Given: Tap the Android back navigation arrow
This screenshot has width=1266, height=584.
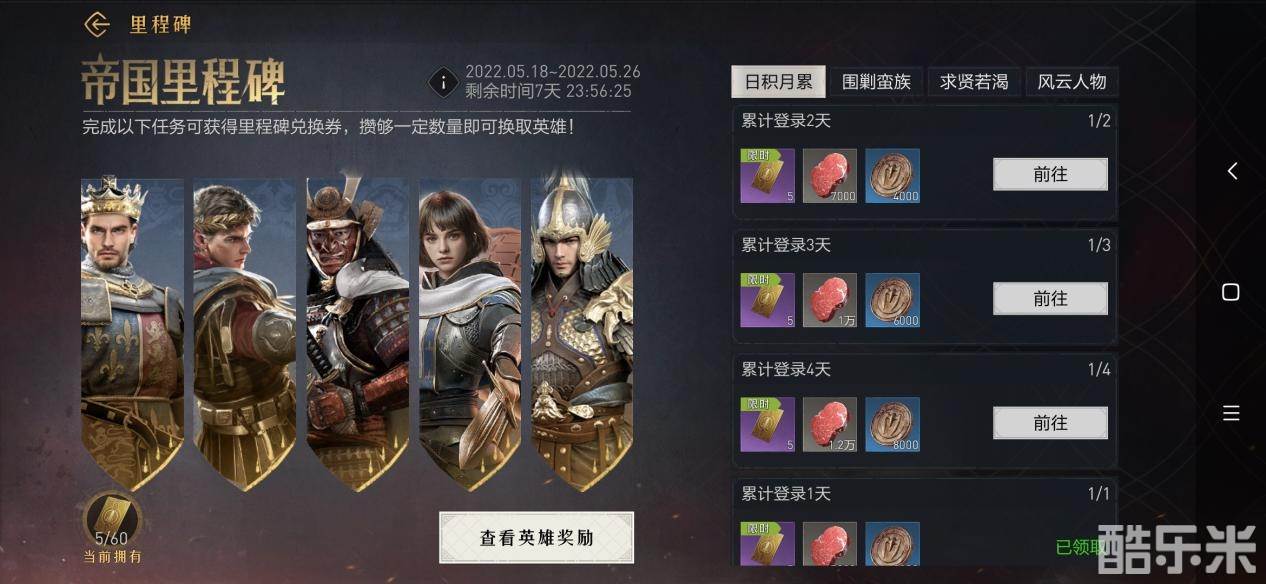Looking at the screenshot, I should 1232,171.
